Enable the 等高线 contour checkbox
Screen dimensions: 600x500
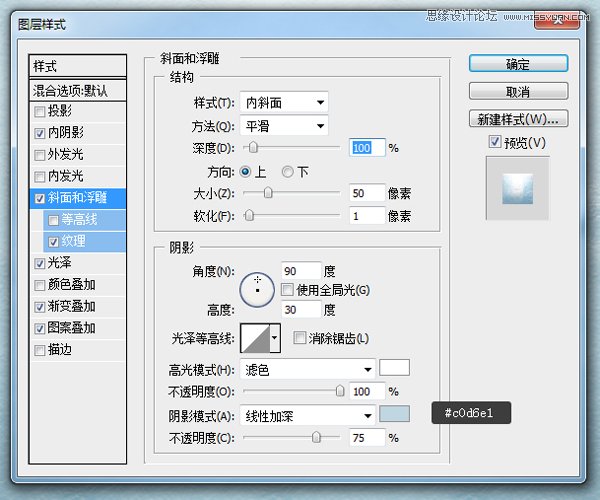coord(53,220)
